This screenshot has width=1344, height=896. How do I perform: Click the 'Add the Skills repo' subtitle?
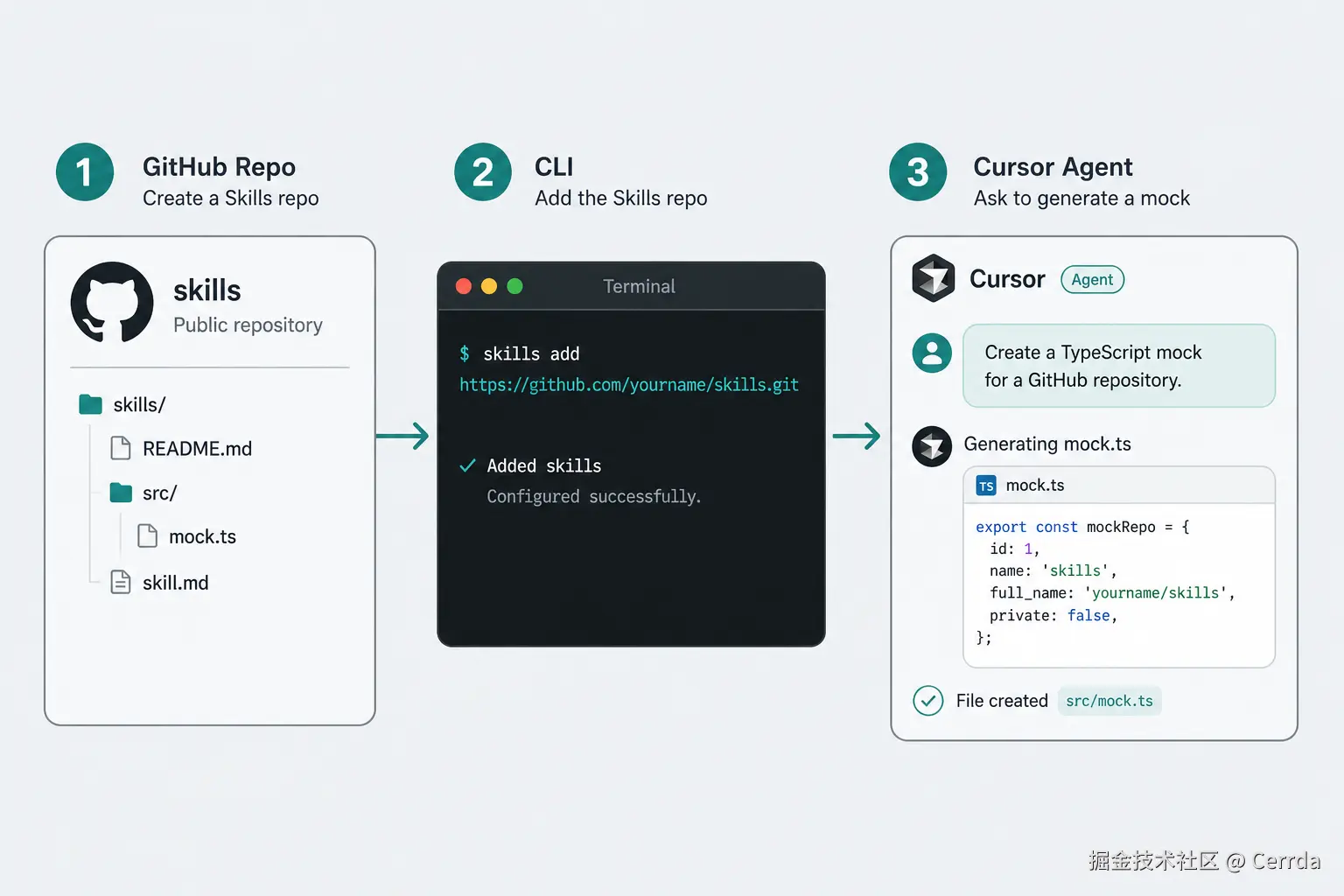click(x=621, y=199)
